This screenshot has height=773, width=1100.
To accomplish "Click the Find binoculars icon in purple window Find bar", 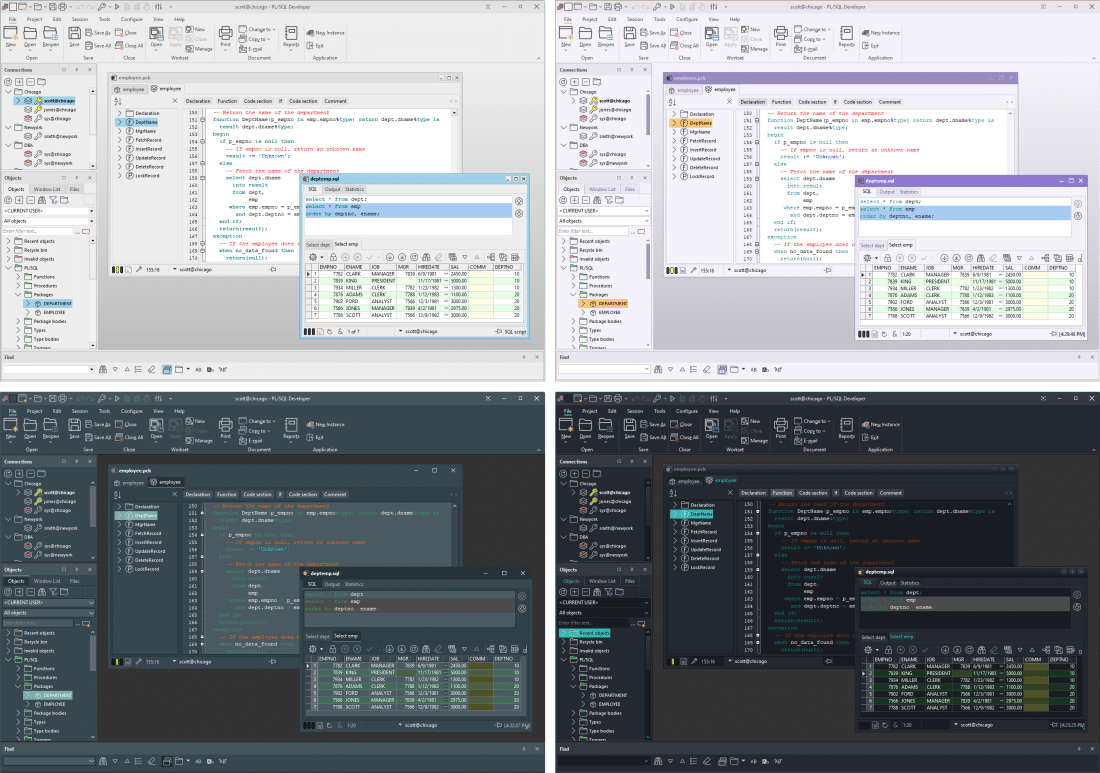I will pyautogui.click(x=658, y=369).
